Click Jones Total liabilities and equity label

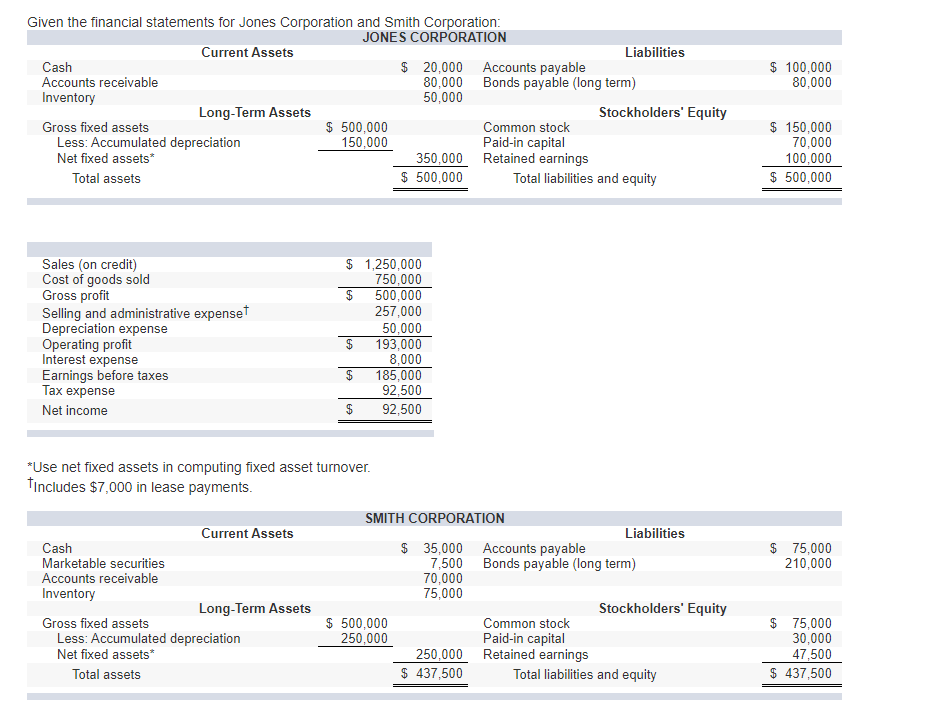[585, 178]
